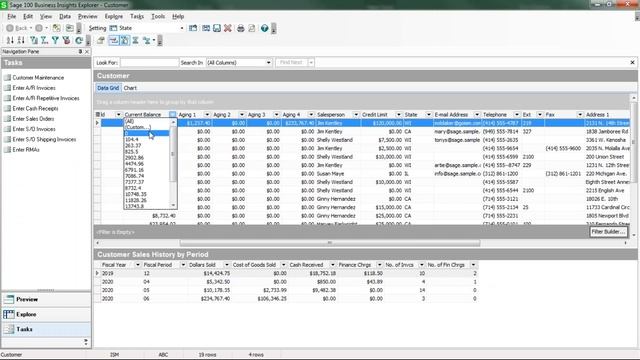Clear filters using the red funnel icon

click(x=66, y=40)
